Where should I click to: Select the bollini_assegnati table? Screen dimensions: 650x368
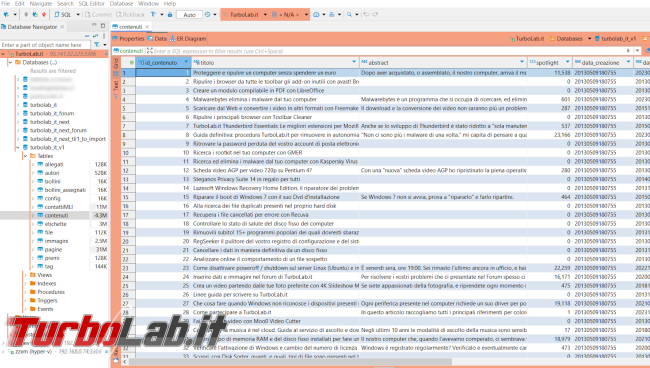click(x=65, y=190)
